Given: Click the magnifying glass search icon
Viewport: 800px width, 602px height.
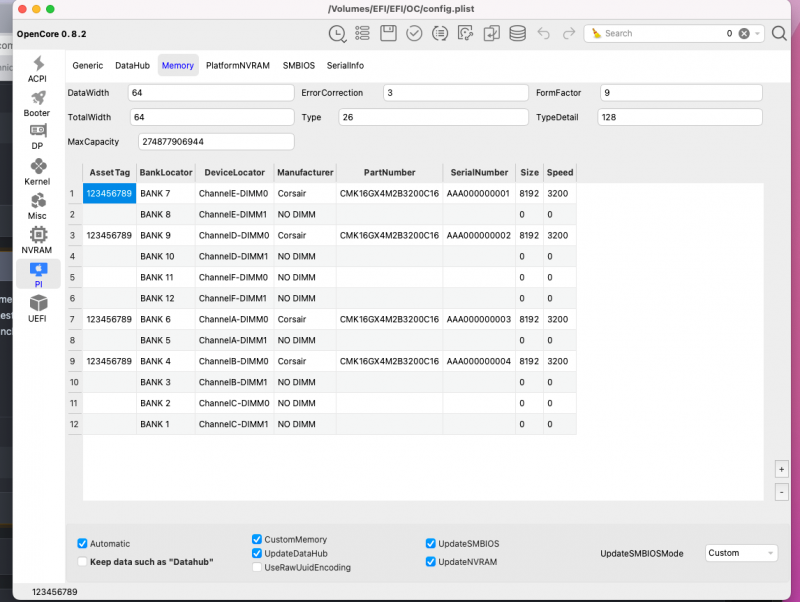Looking at the screenshot, I should (x=778, y=33).
